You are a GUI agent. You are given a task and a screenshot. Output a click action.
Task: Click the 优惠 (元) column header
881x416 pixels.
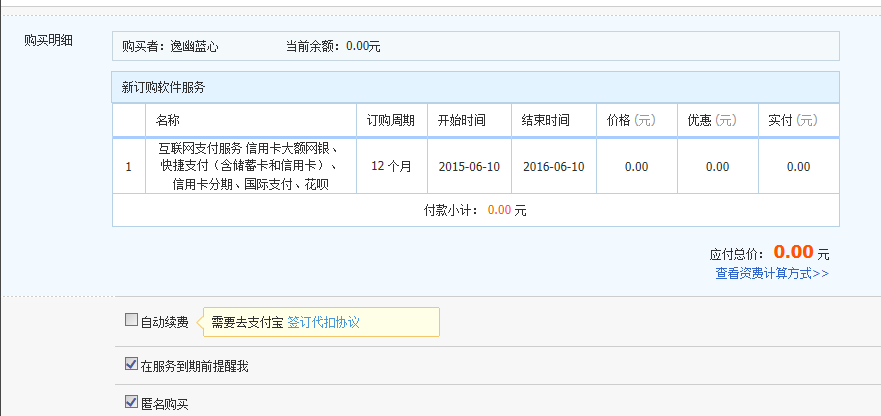click(711, 120)
